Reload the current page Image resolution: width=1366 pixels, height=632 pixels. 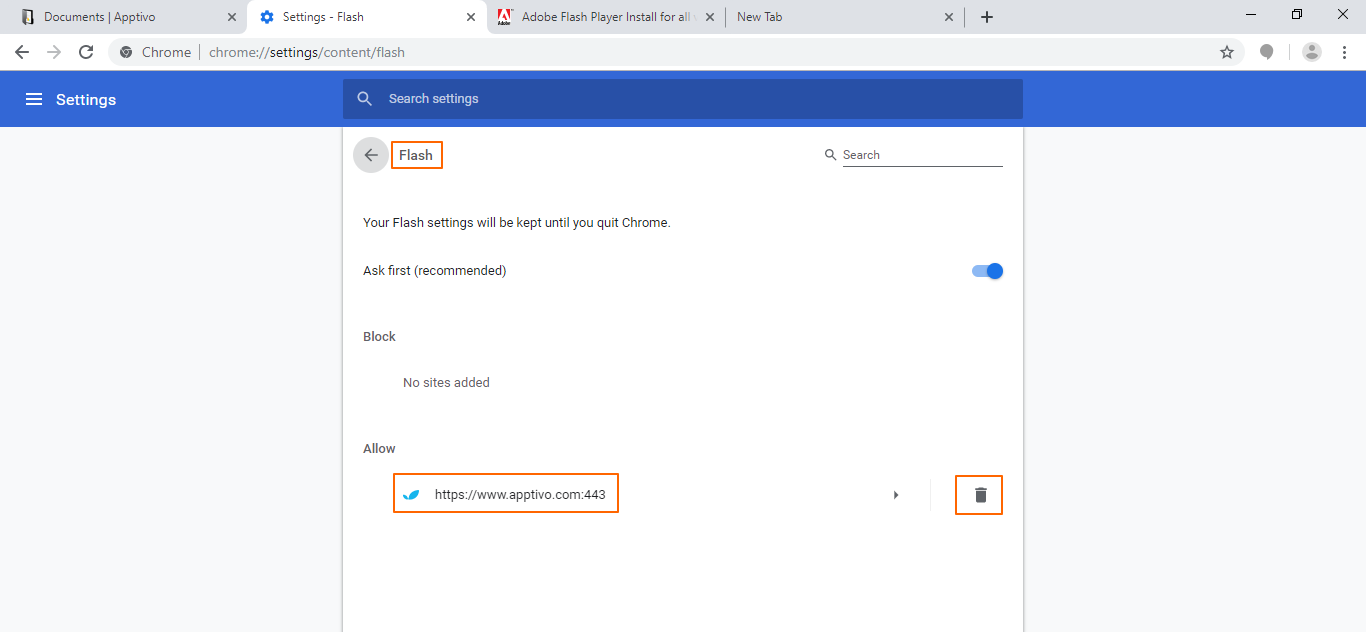86,52
